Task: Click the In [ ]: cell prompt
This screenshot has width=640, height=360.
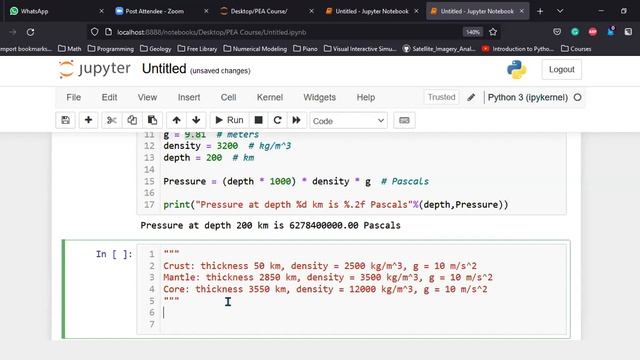Action: [x=114, y=254]
